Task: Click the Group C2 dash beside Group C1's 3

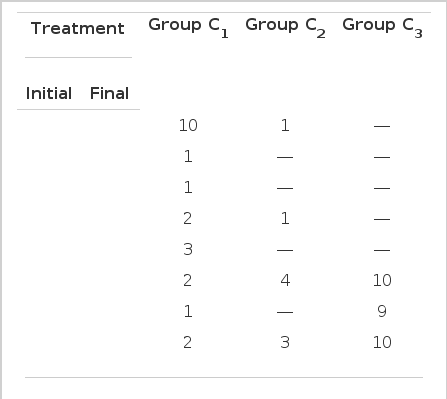Action: (285, 250)
